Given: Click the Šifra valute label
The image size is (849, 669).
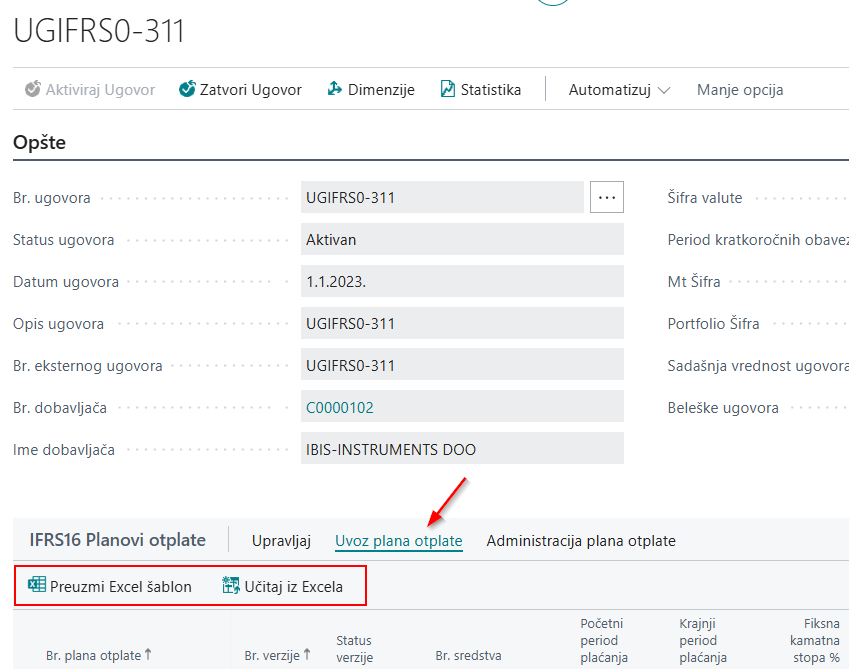Looking at the screenshot, I should point(704,198).
